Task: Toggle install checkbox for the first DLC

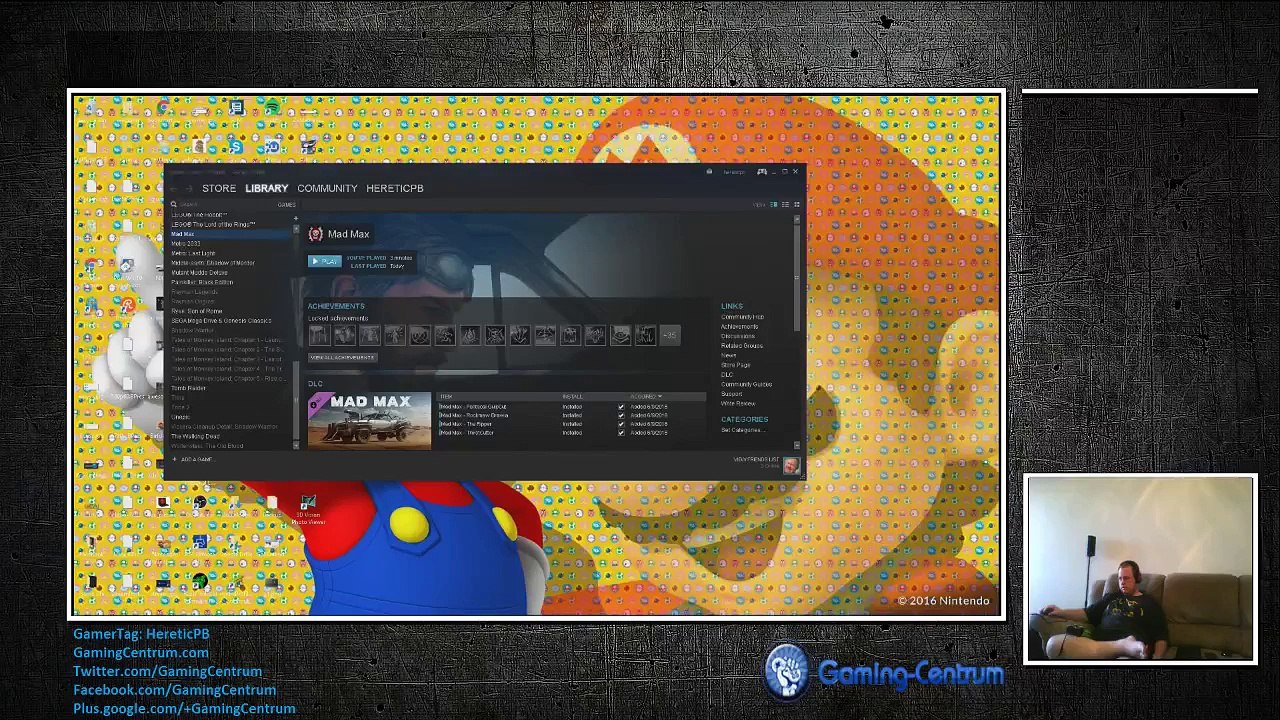Action: click(621, 407)
